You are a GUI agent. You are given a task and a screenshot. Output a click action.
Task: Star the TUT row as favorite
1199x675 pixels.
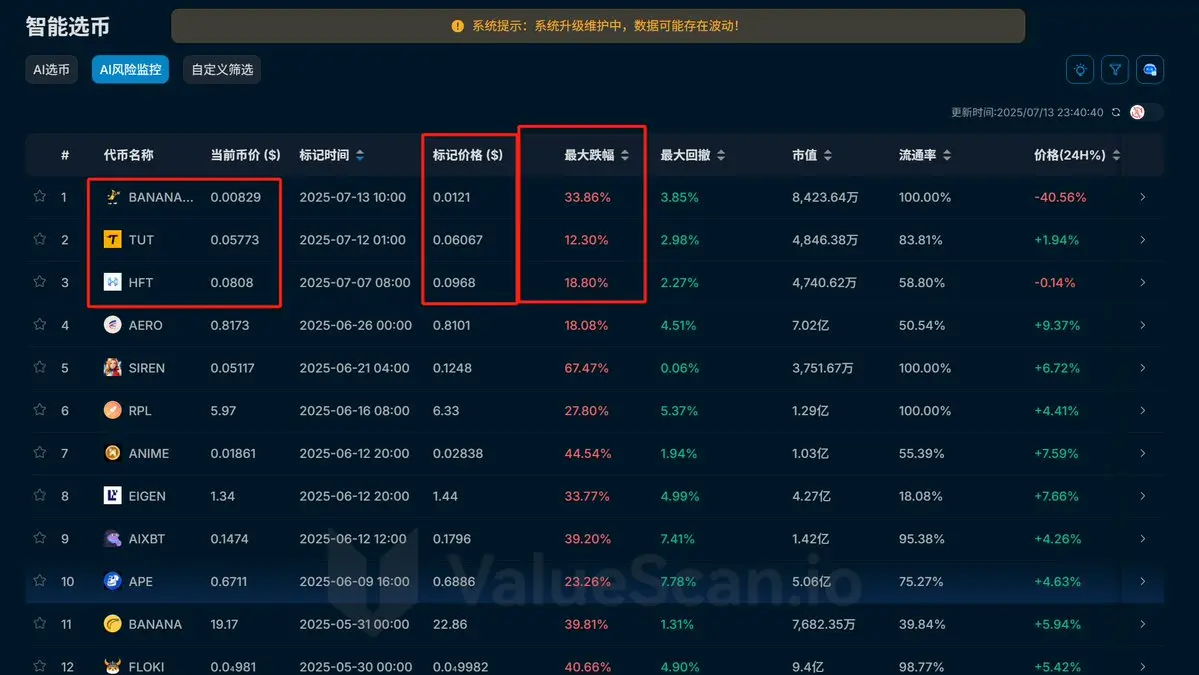tap(40, 239)
